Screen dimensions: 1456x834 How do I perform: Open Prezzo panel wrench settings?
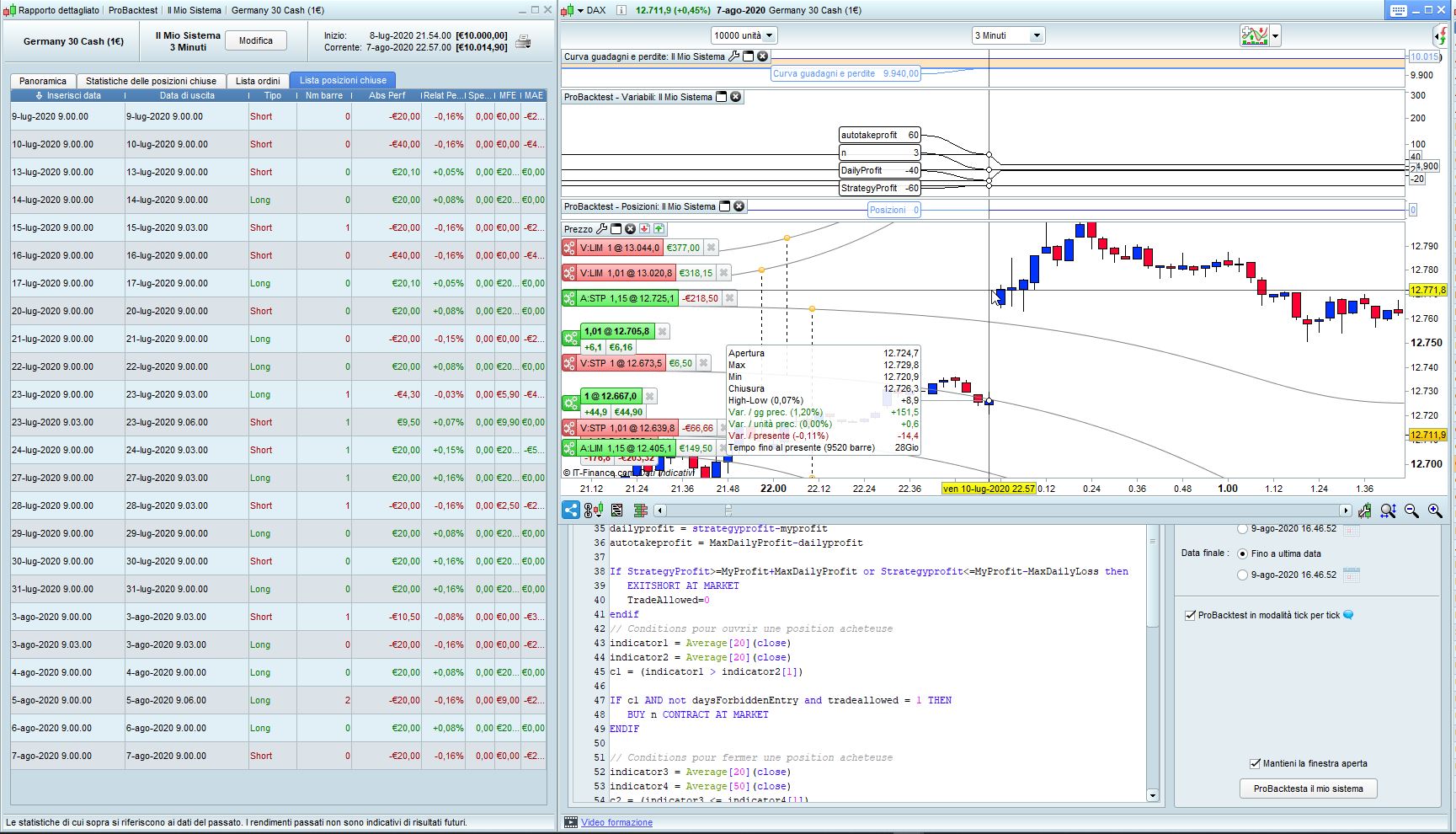click(x=602, y=229)
